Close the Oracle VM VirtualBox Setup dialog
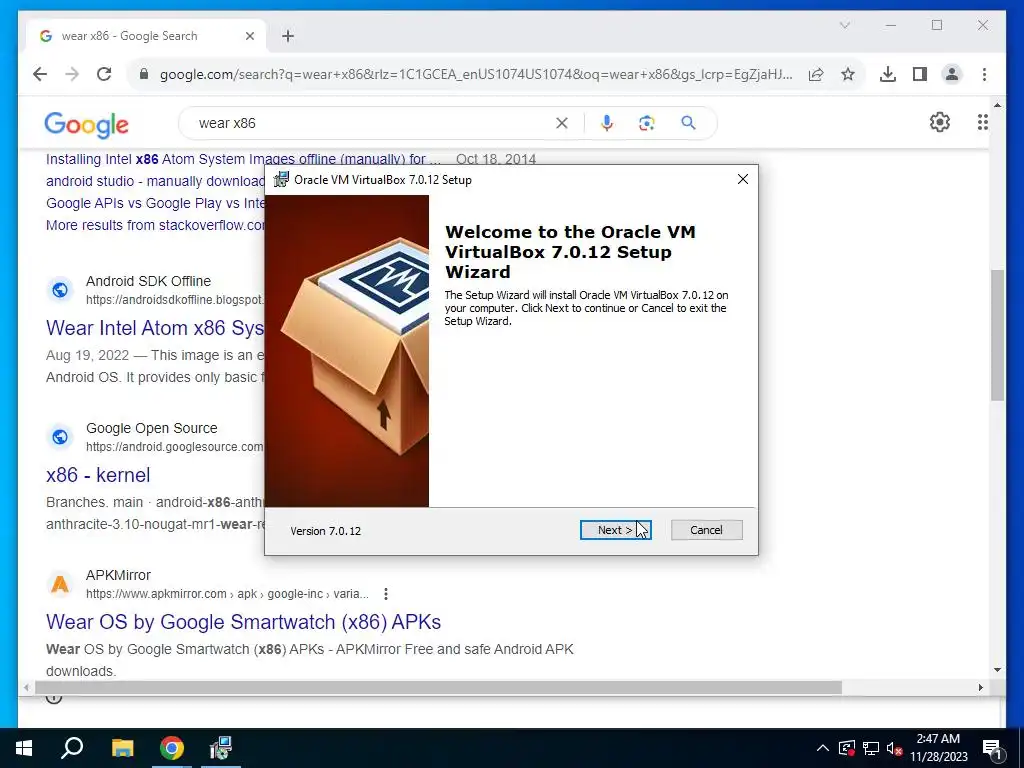The image size is (1024, 768). pyautogui.click(x=743, y=179)
